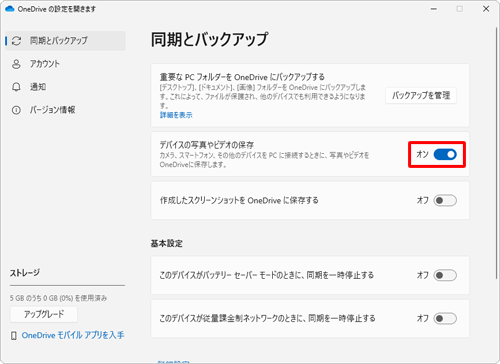Screen dimensions: 500x364
Task: Click the sync arrows icon in sidebar
Action: [x=16, y=41]
